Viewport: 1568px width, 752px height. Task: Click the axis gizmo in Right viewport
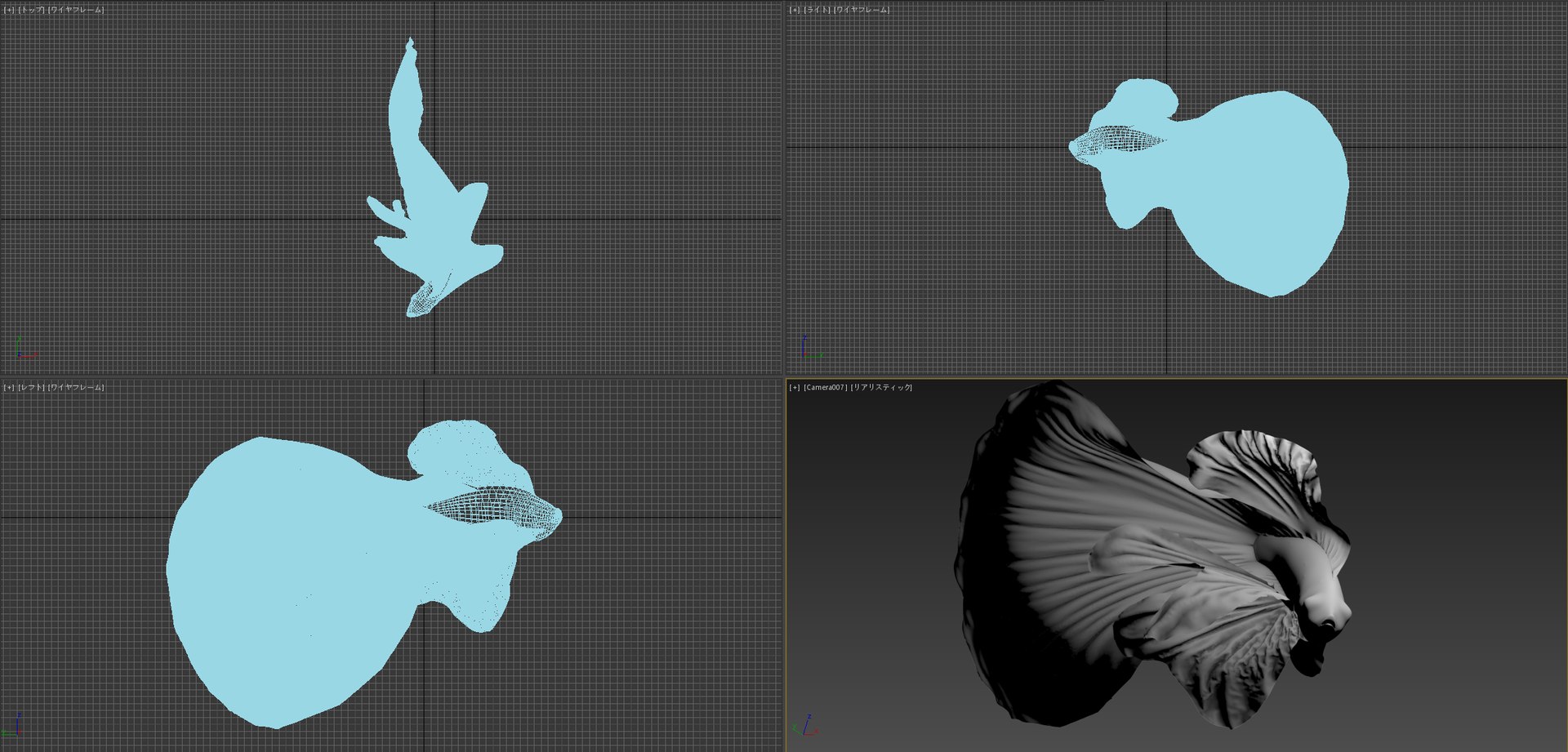pos(811,348)
